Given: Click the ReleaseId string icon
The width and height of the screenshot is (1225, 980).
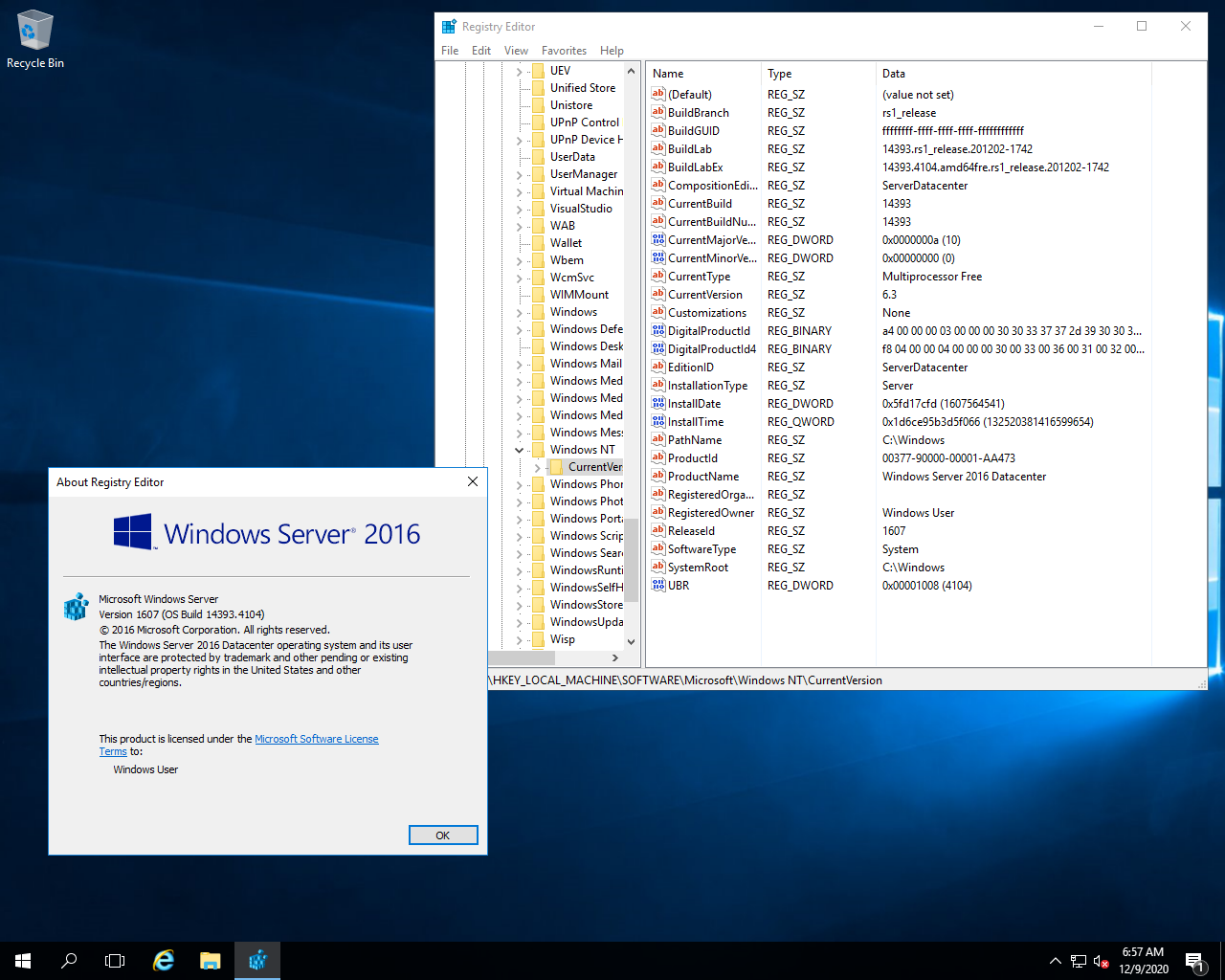Looking at the screenshot, I should click(x=657, y=530).
